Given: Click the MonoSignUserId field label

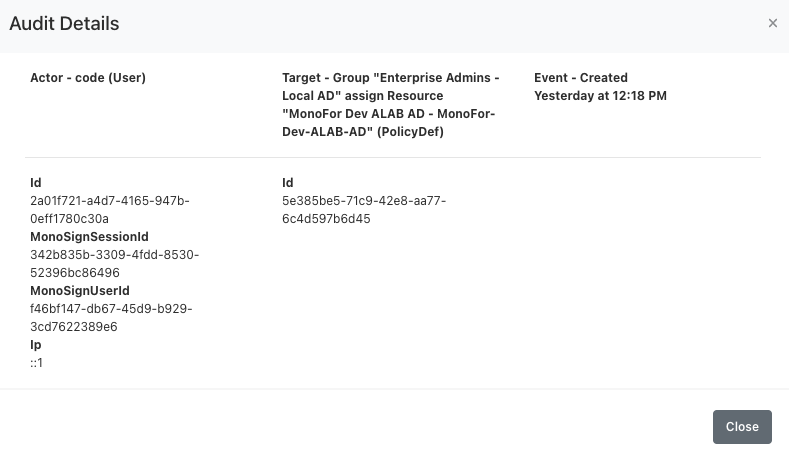Looking at the screenshot, I should tap(80, 291).
